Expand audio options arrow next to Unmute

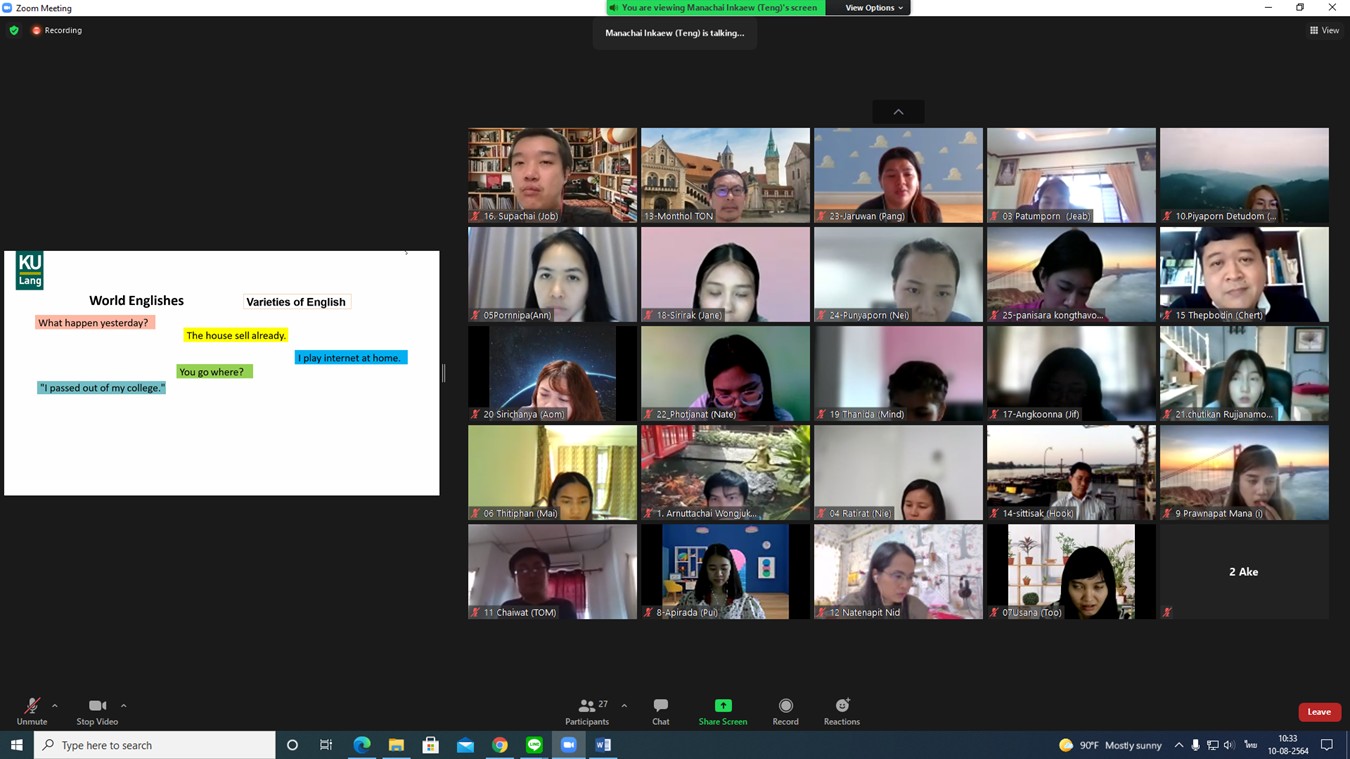pos(55,706)
